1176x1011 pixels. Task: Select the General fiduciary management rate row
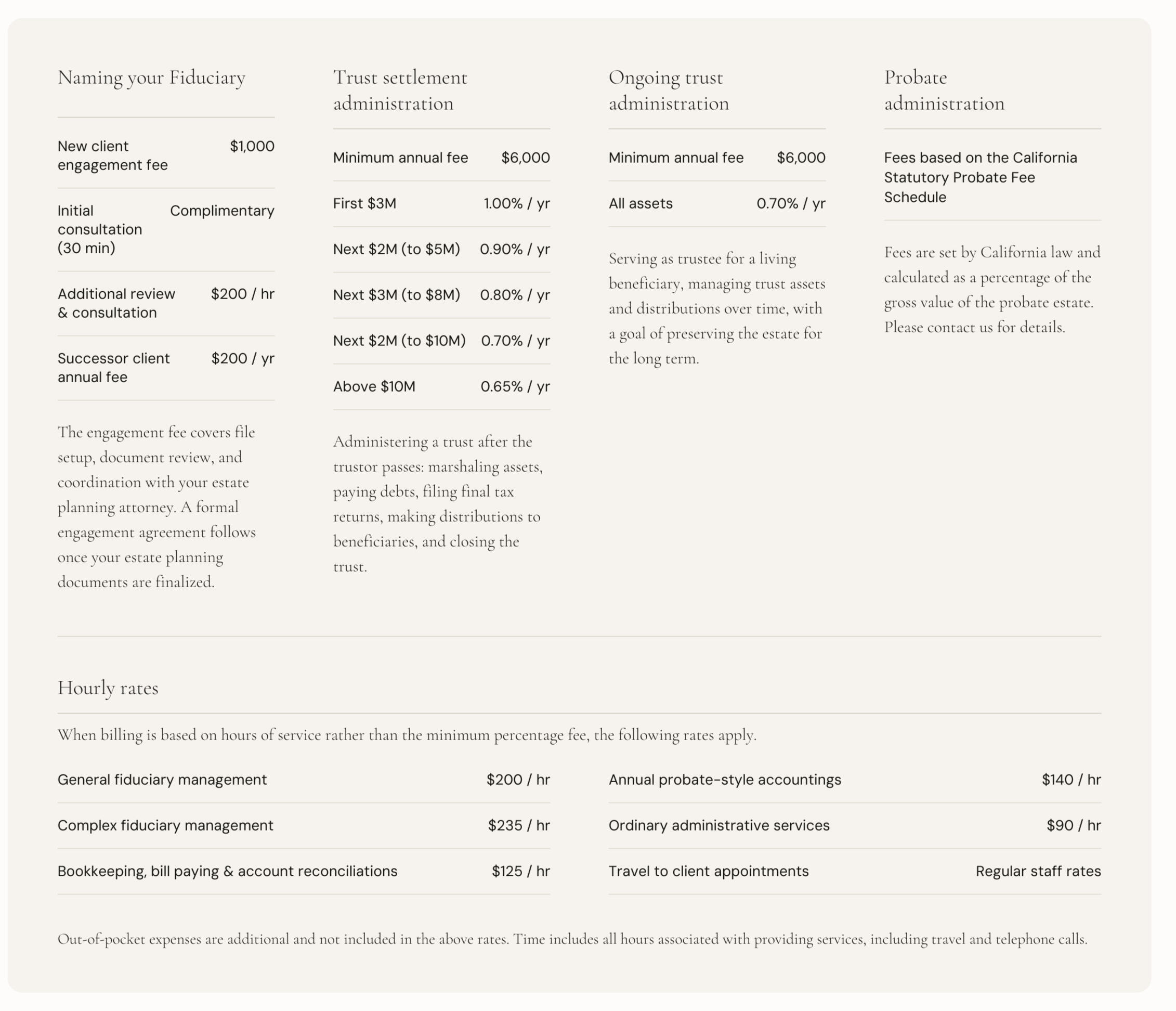coord(304,780)
